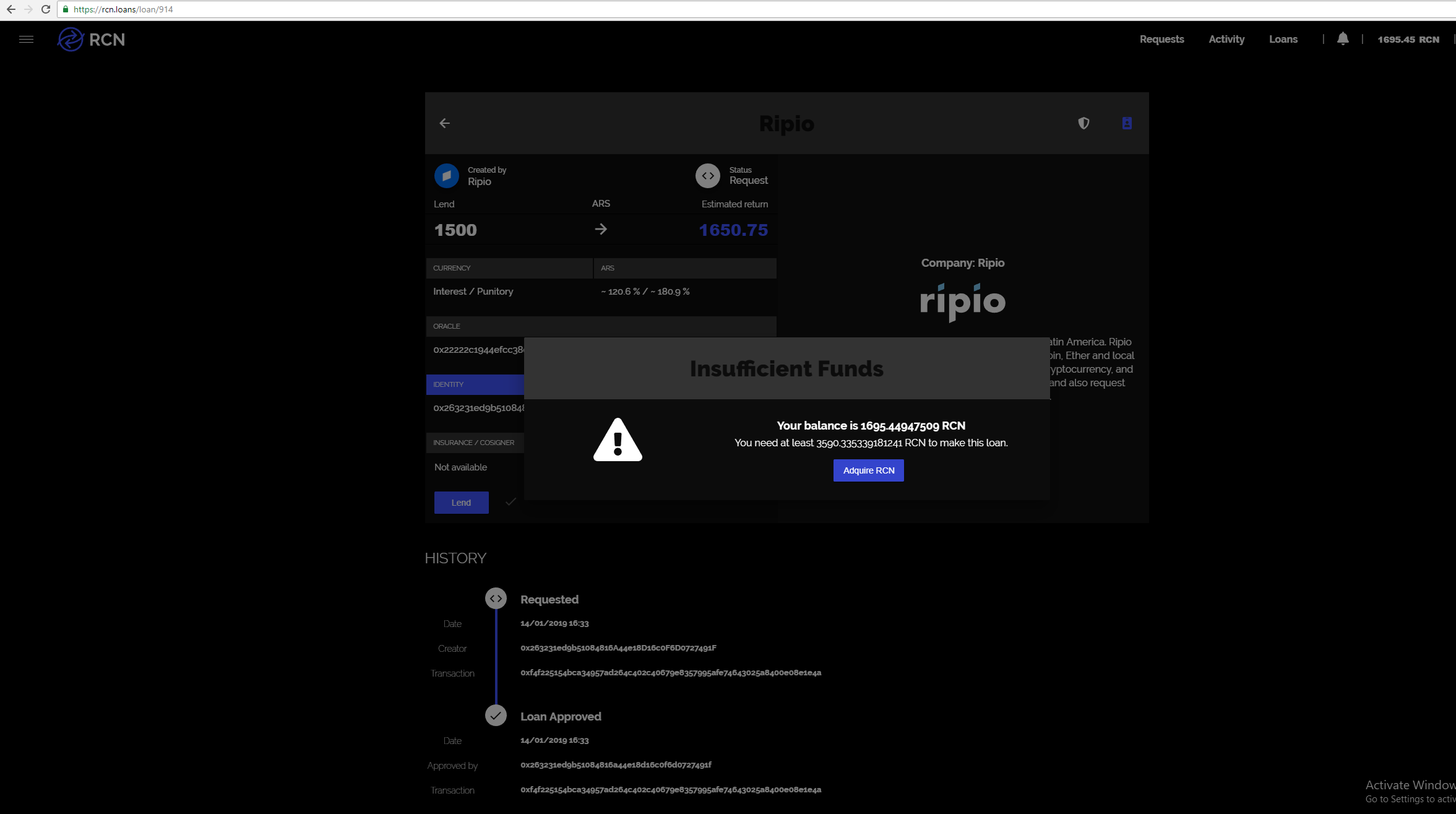Open the Requests menu item
This screenshot has height=814, width=1456.
click(x=1161, y=39)
